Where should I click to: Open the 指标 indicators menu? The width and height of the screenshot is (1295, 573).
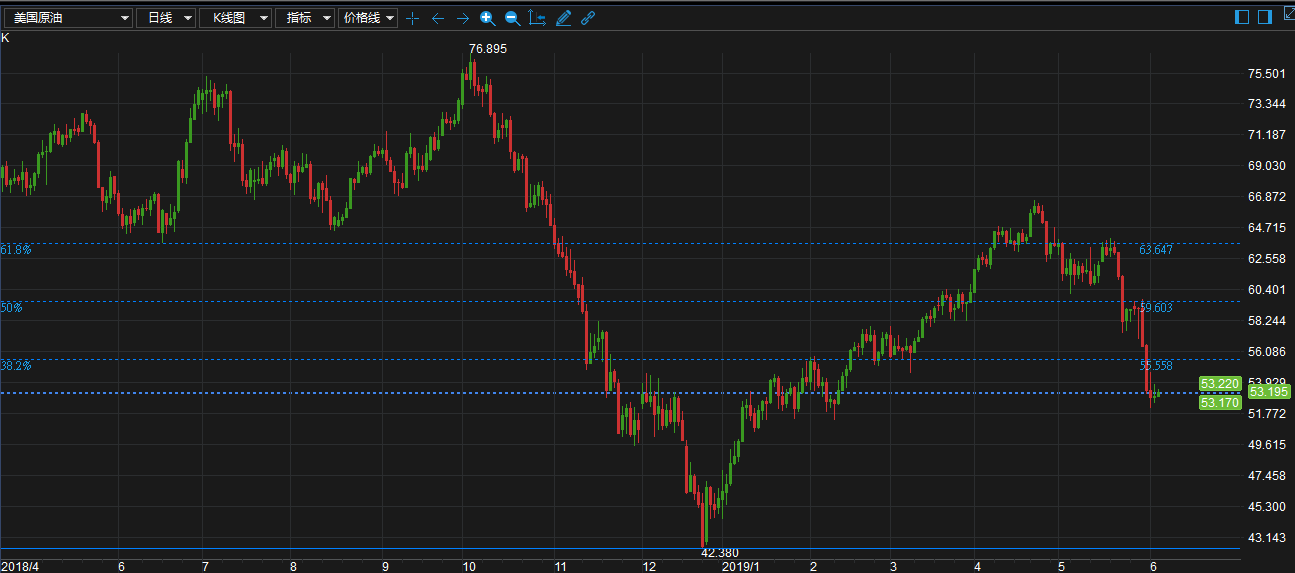[x=304, y=18]
